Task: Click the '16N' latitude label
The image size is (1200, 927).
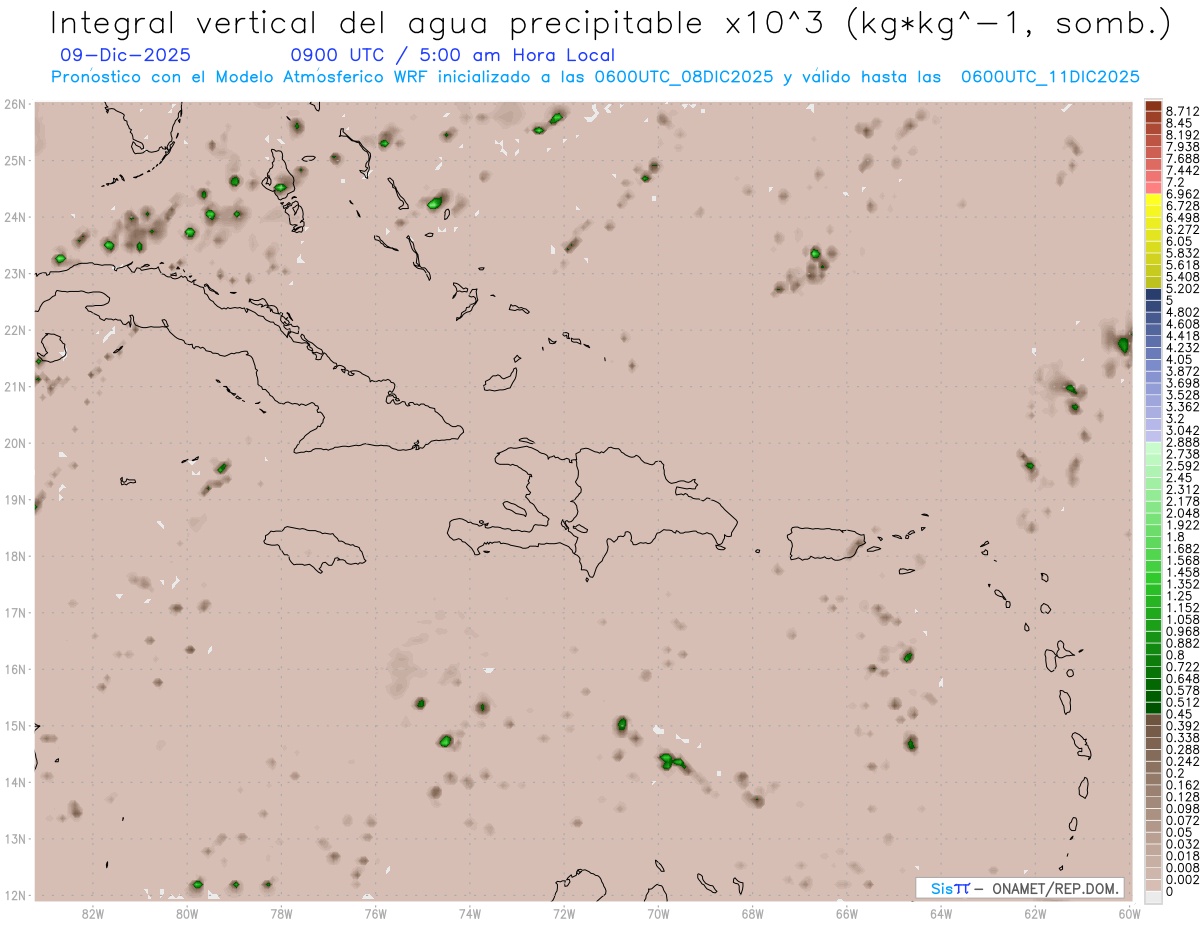Action: point(15,669)
